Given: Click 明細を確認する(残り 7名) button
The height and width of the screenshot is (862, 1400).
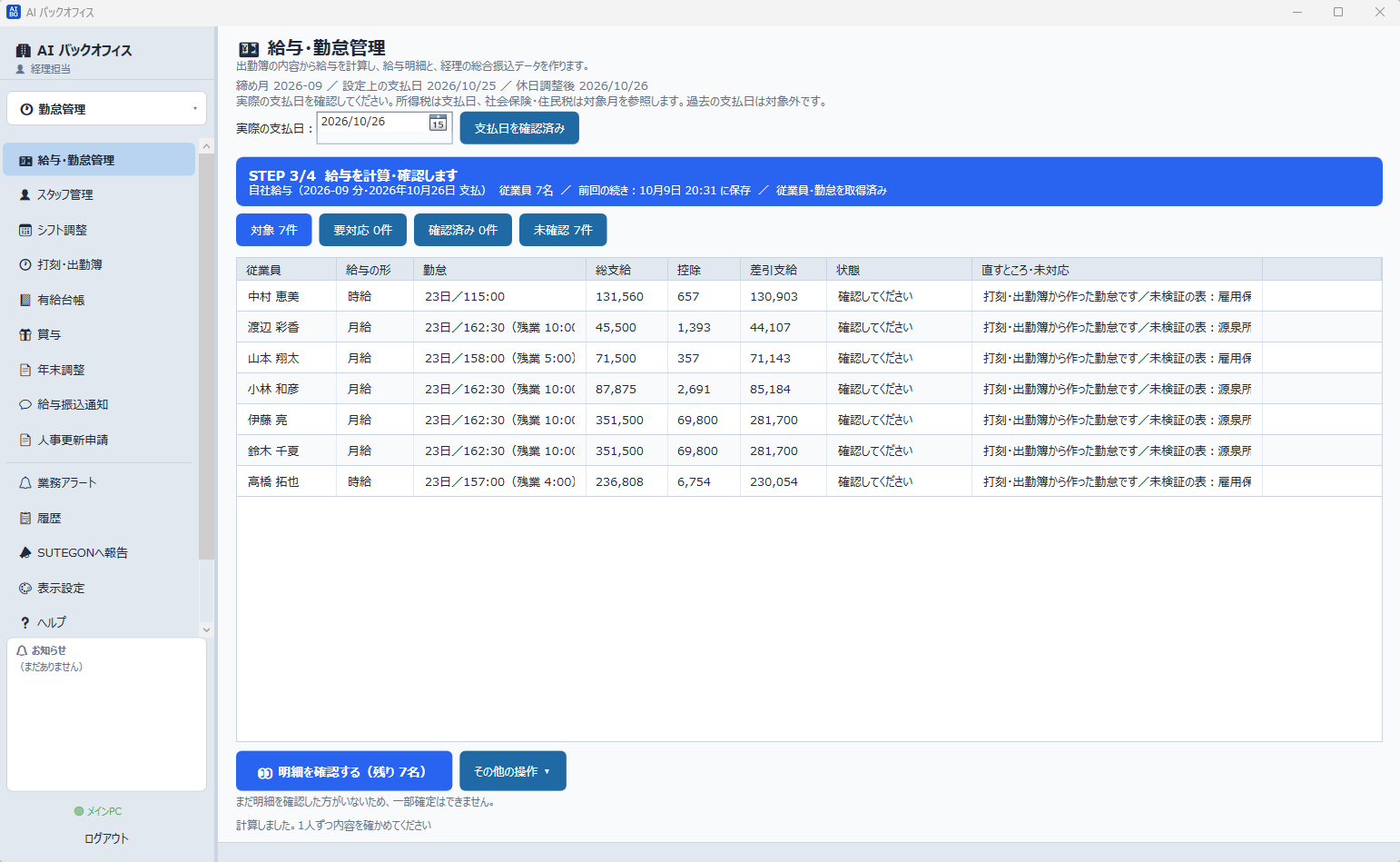Looking at the screenshot, I should click(344, 771).
